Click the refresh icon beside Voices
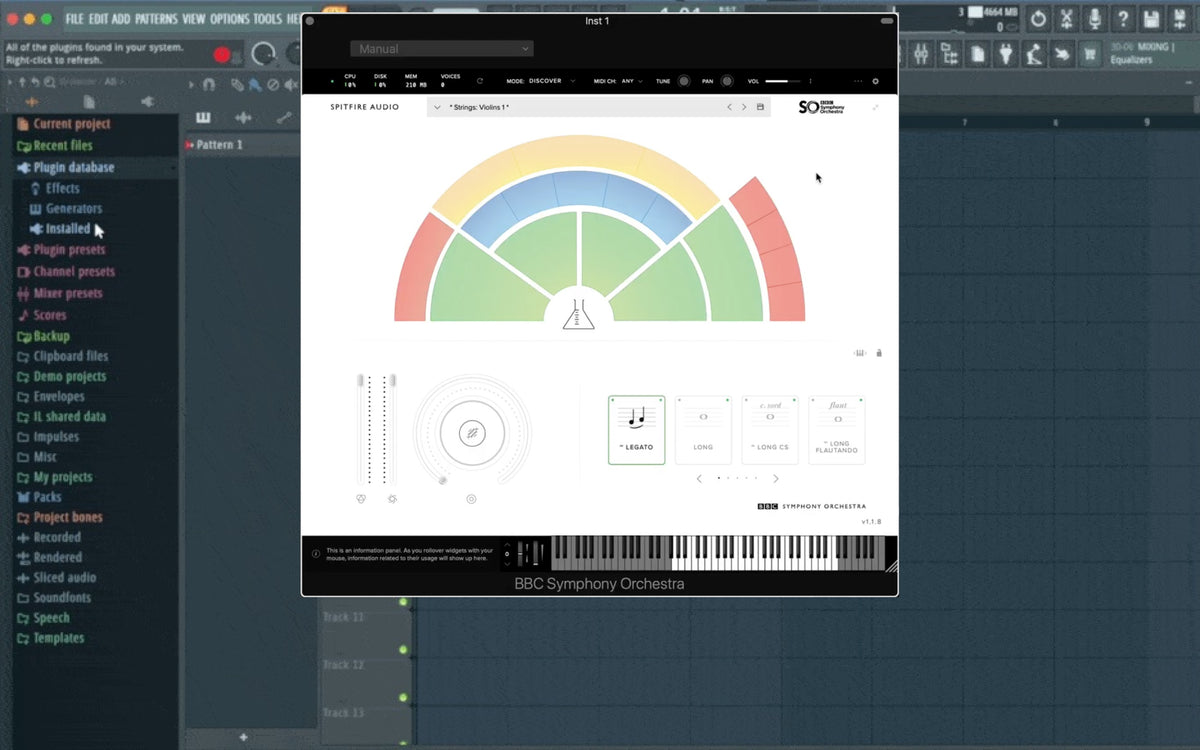Viewport: 1200px width, 750px height. (480, 81)
